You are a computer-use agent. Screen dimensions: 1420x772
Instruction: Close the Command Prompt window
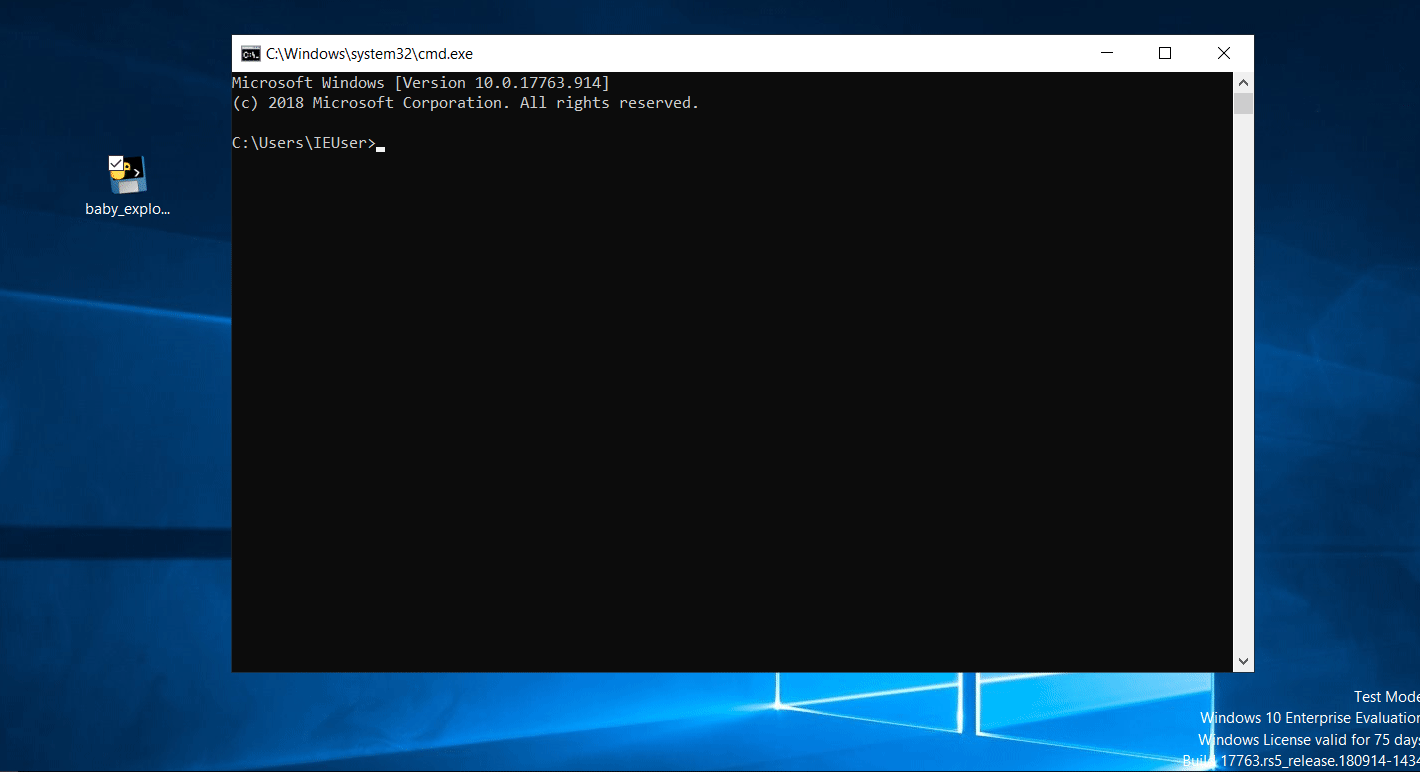pyautogui.click(x=1224, y=54)
